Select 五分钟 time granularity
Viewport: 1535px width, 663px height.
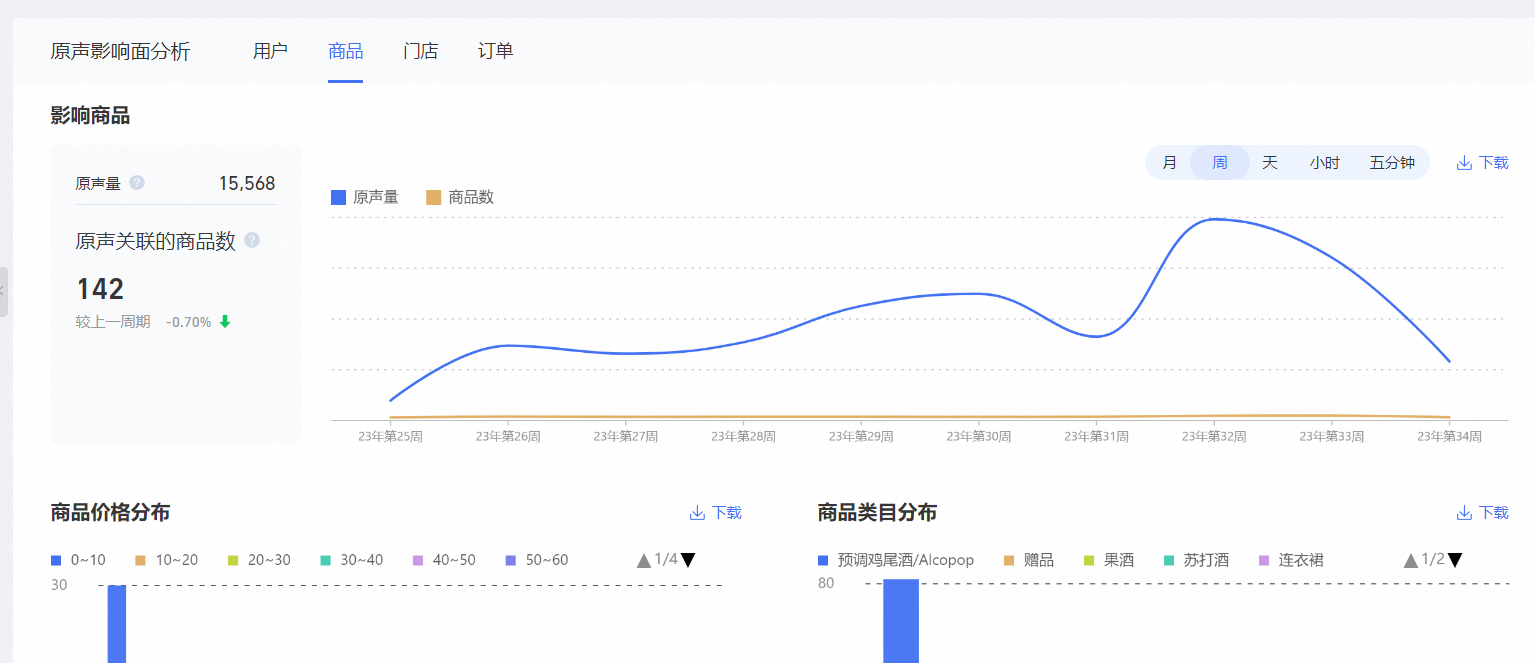(x=1392, y=163)
